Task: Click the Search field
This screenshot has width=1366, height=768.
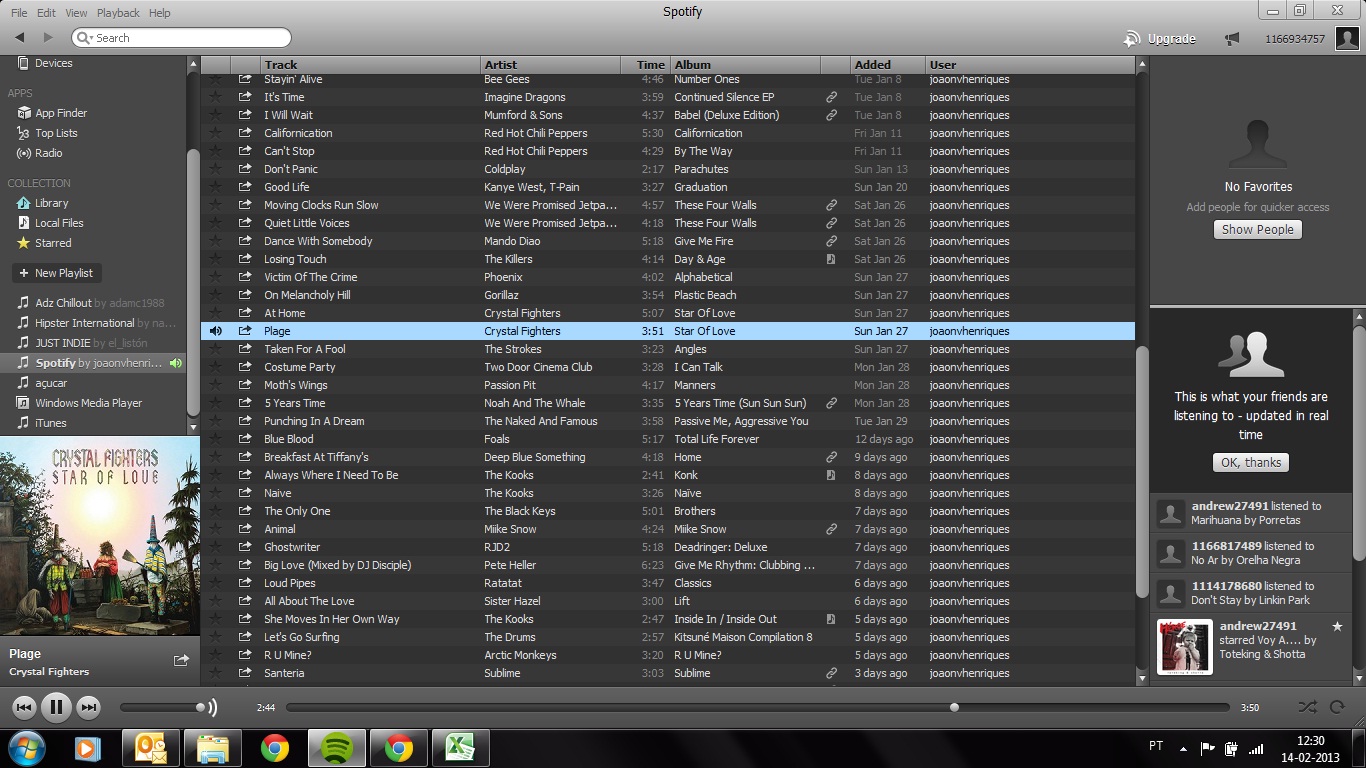Action: 181,38
